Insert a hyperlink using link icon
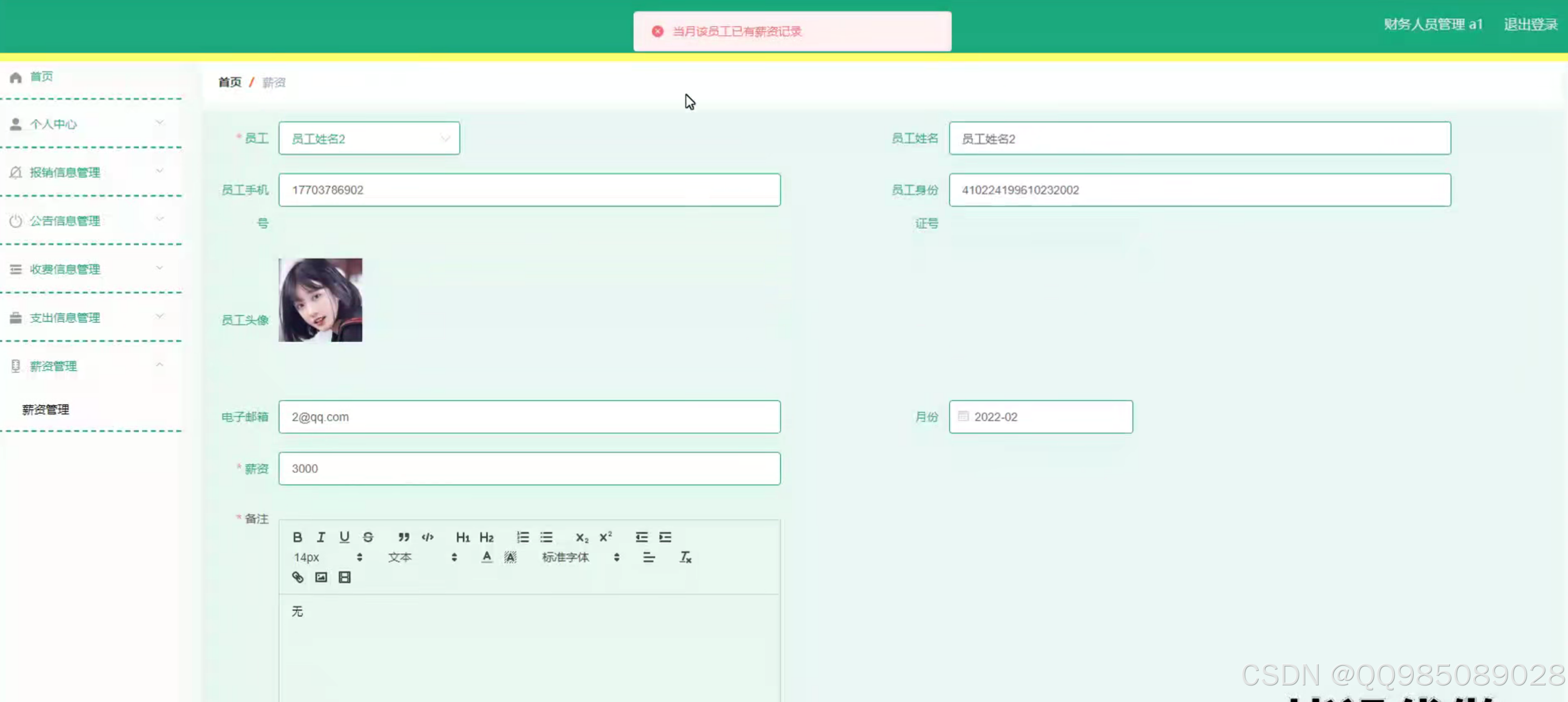Viewport: 1568px width, 702px height. click(x=298, y=577)
